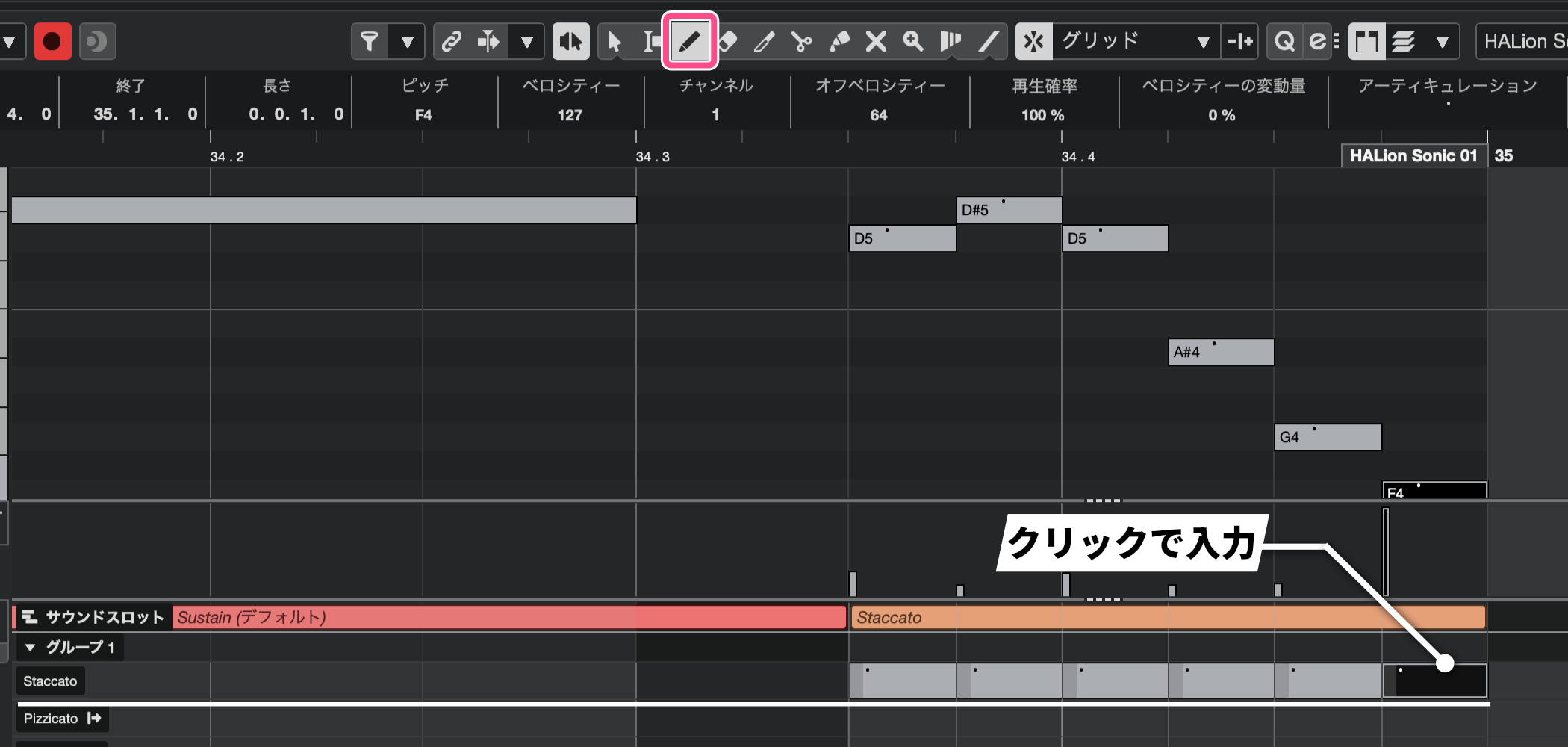Choose the Mute X tool
This screenshot has width=1568, height=747.
point(876,41)
